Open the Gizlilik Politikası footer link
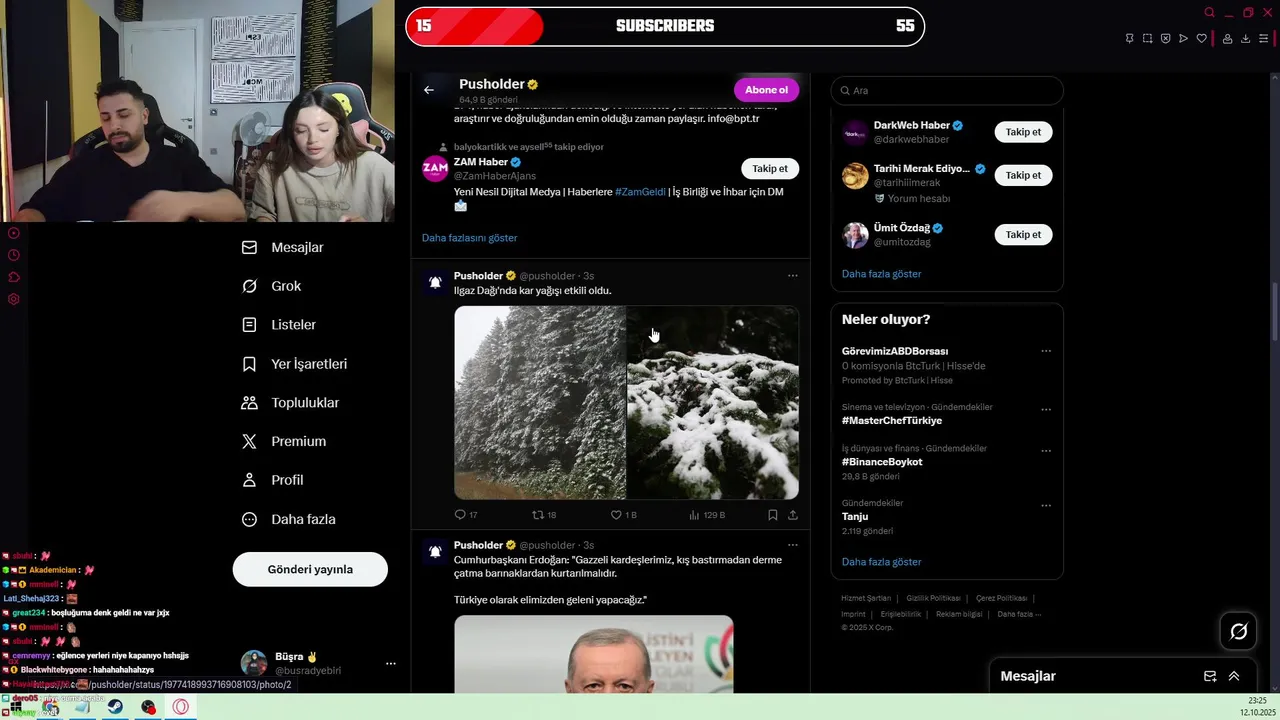The height and width of the screenshot is (720, 1280). (x=933, y=598)
